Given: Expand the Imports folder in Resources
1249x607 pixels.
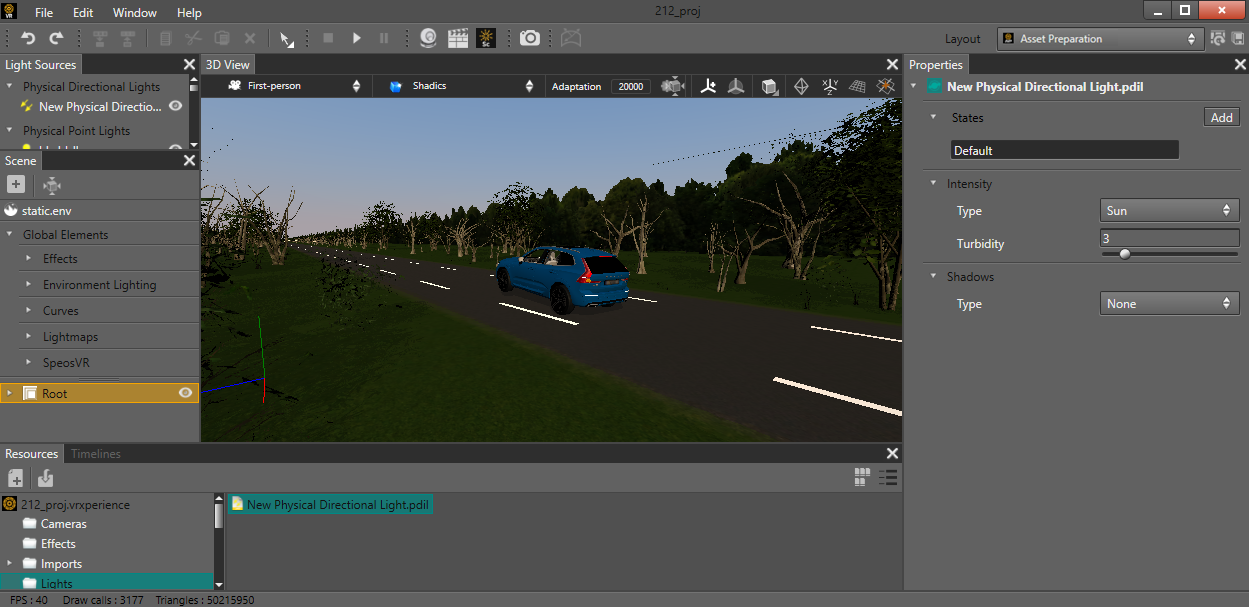Looking at the screenshot, I should [9, 564].
